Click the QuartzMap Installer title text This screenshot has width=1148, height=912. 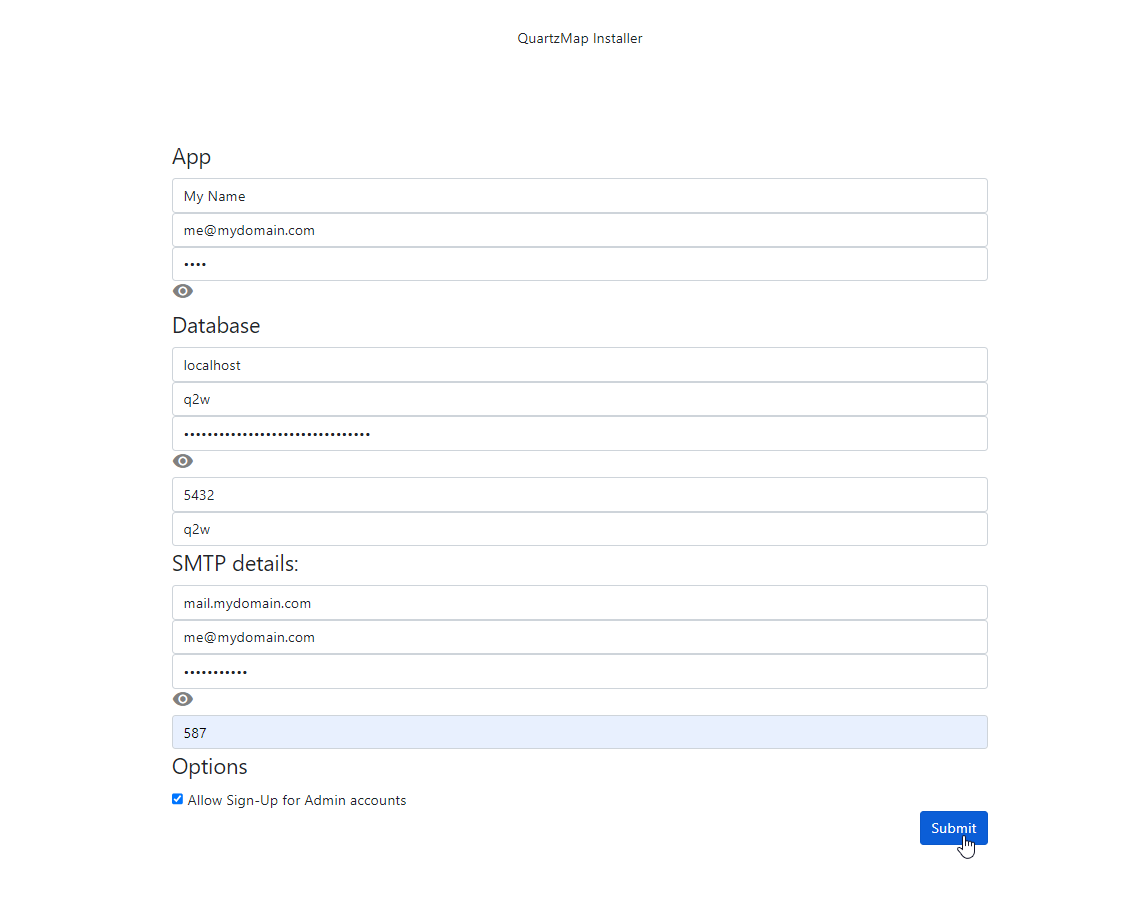[x=580, y=39]
